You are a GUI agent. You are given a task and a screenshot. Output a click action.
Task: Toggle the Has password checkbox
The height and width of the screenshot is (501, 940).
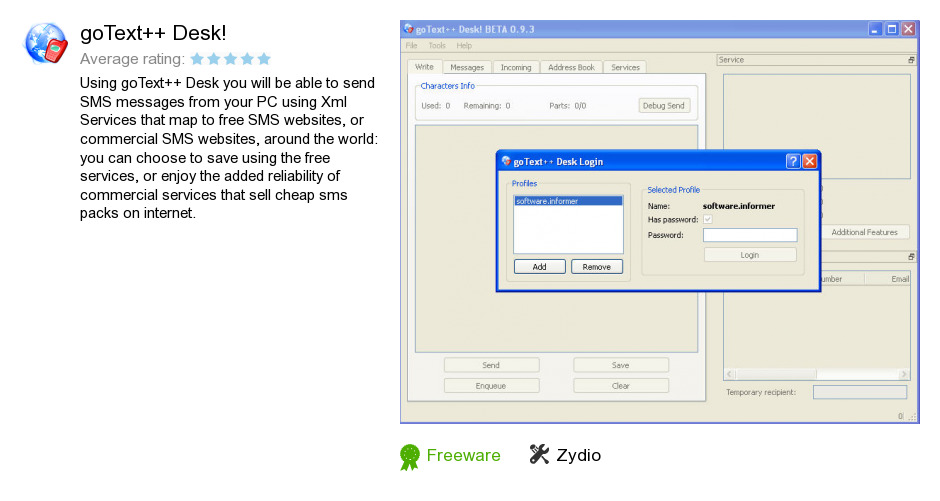707,219
